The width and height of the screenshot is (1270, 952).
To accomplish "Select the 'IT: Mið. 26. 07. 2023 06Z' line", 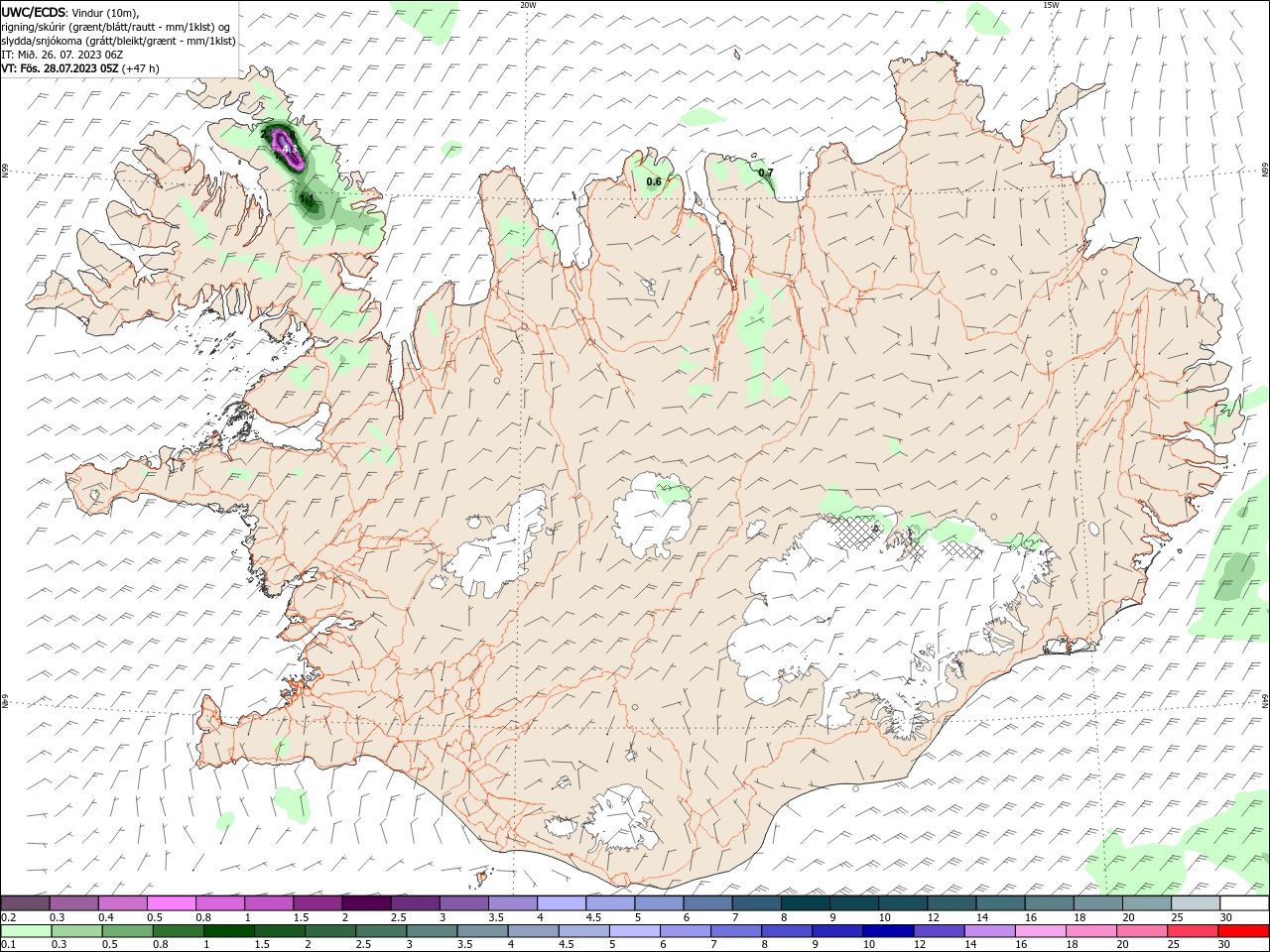I will pyautogui.click(x=63, y=55).
